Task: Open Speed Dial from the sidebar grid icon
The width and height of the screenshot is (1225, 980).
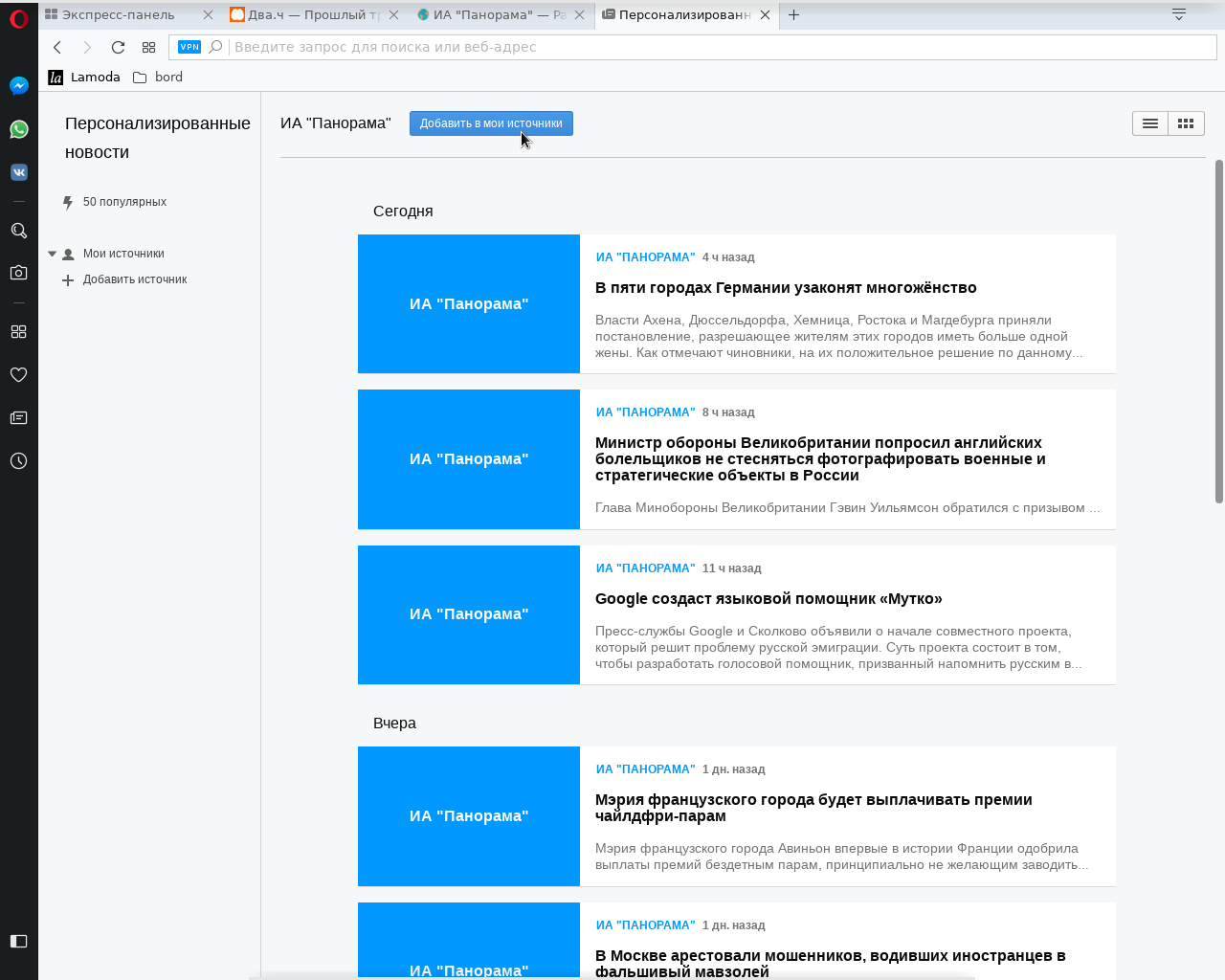Action: click(x=19, y=331)
